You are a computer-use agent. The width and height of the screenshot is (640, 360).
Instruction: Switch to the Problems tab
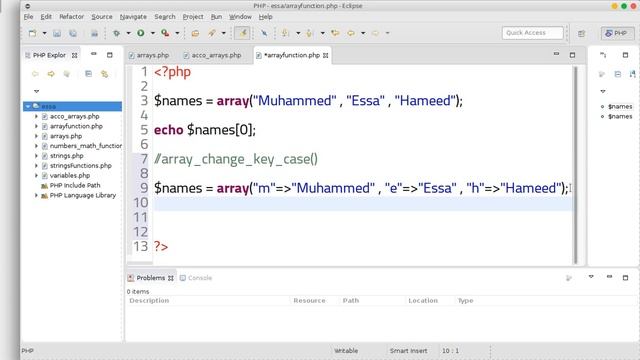[151, 278]
